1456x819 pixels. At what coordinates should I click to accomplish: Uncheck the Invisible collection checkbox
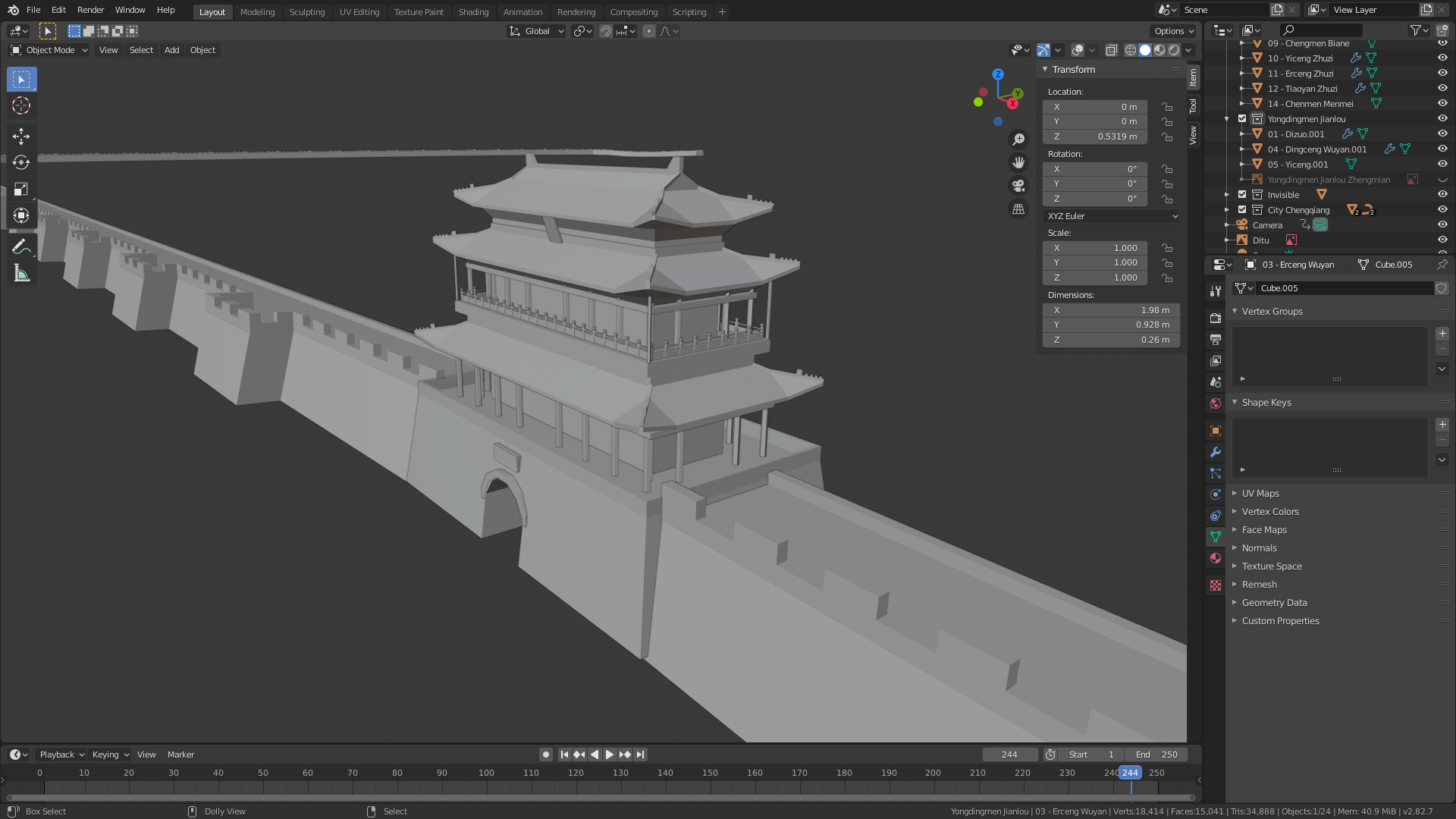click(1242, 194)
